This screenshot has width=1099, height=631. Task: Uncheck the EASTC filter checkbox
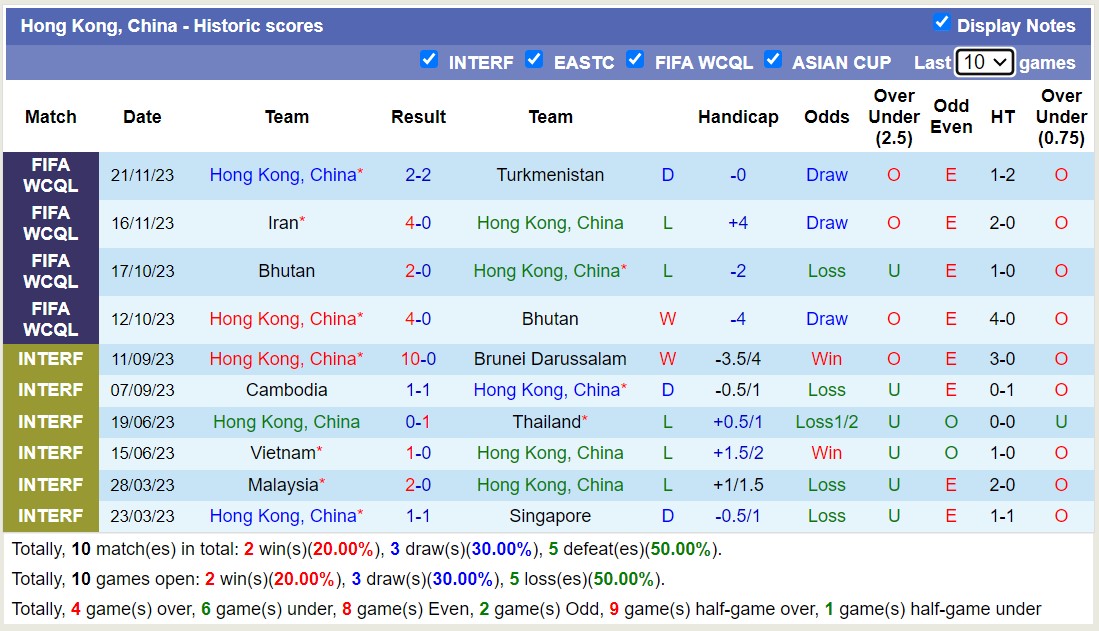534,59
